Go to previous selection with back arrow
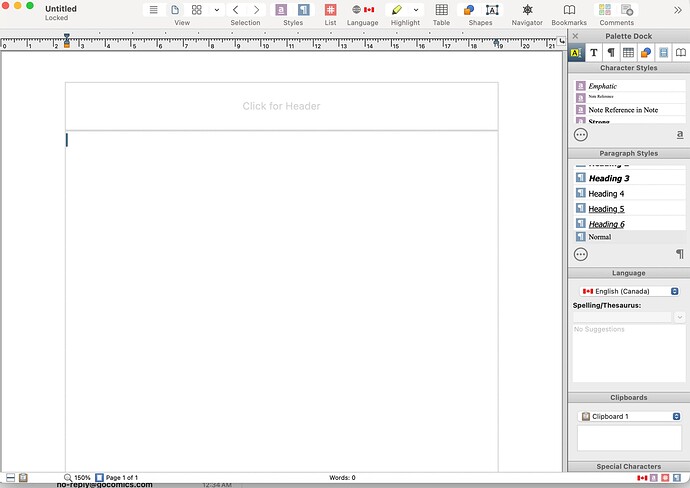Viewport: 690px width, 488px height. click(235, 10)
